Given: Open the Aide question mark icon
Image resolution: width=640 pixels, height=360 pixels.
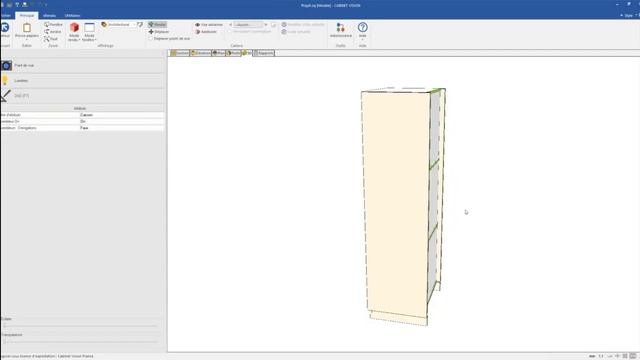Looking at the screenshot, I should (x=362, y=27).
